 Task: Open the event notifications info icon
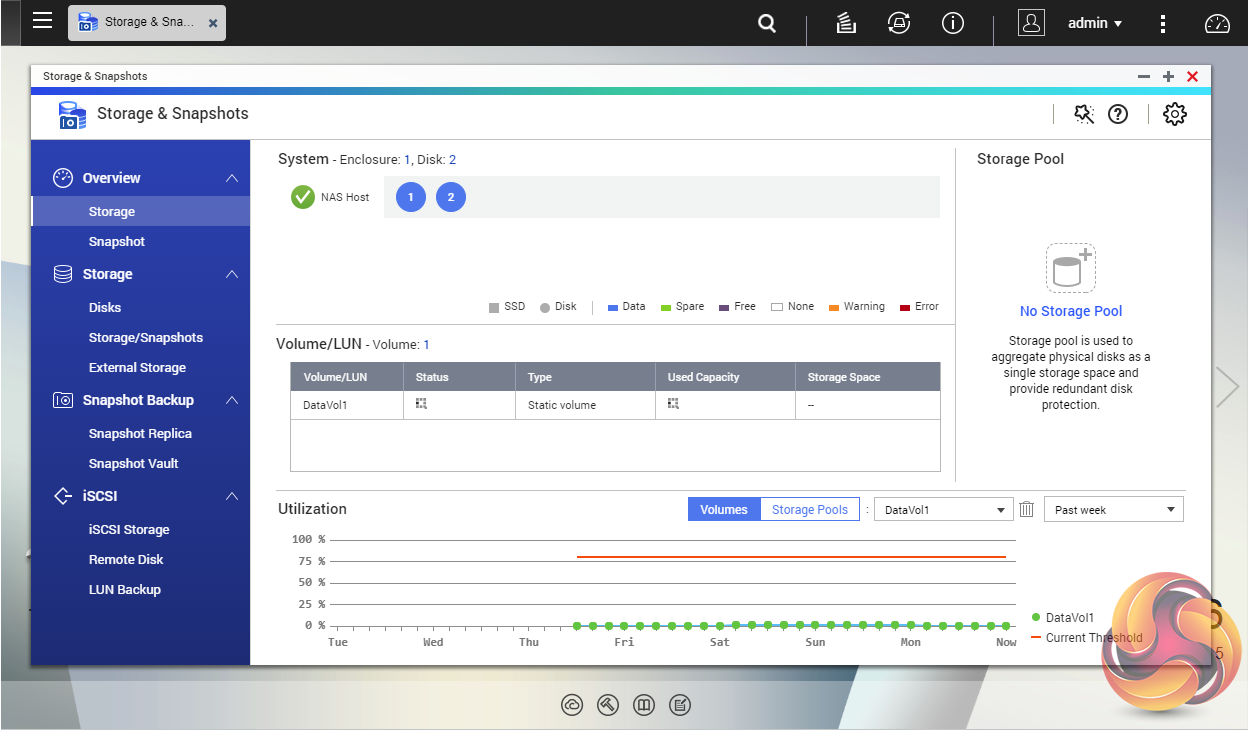[x=953, y=23]
